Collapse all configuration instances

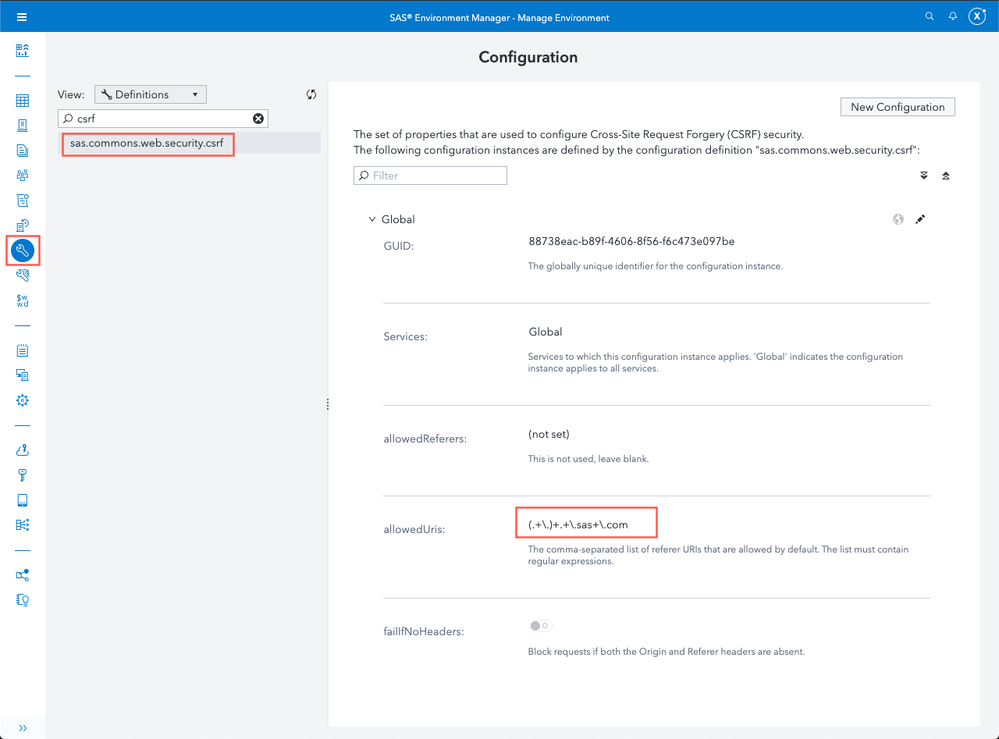pos(946,176)
